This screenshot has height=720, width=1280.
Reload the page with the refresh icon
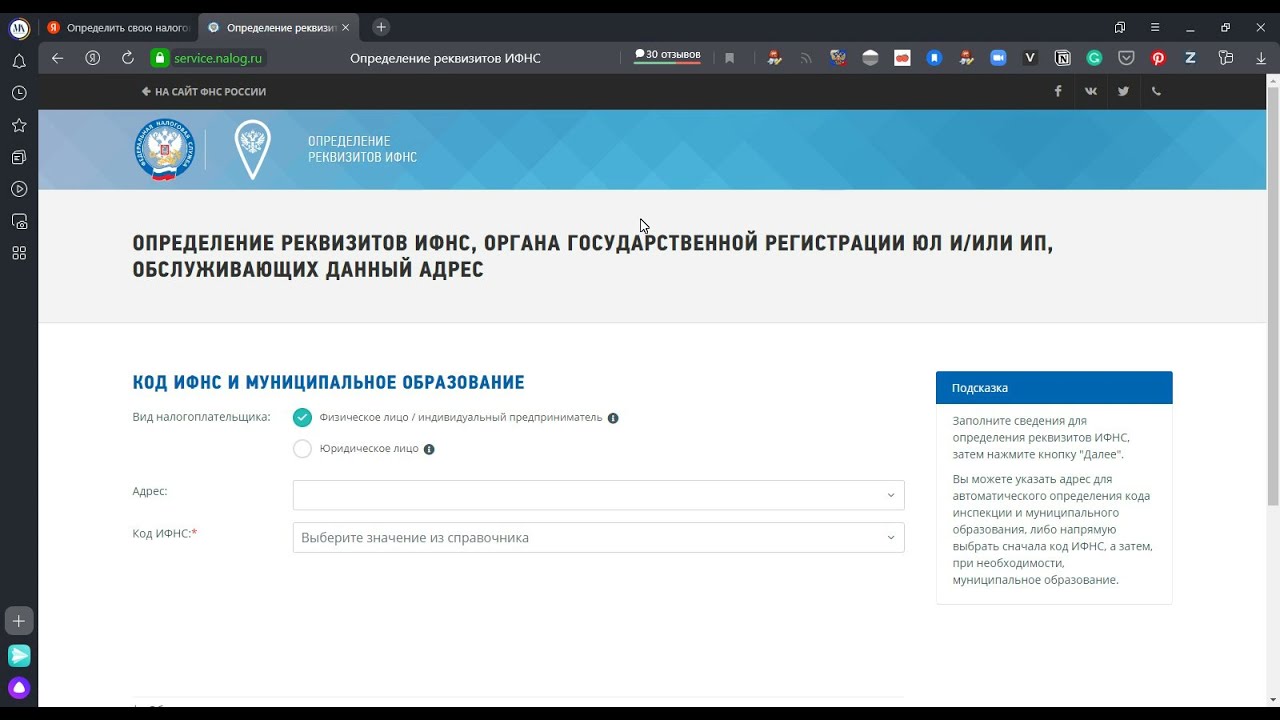coord(128,58)
